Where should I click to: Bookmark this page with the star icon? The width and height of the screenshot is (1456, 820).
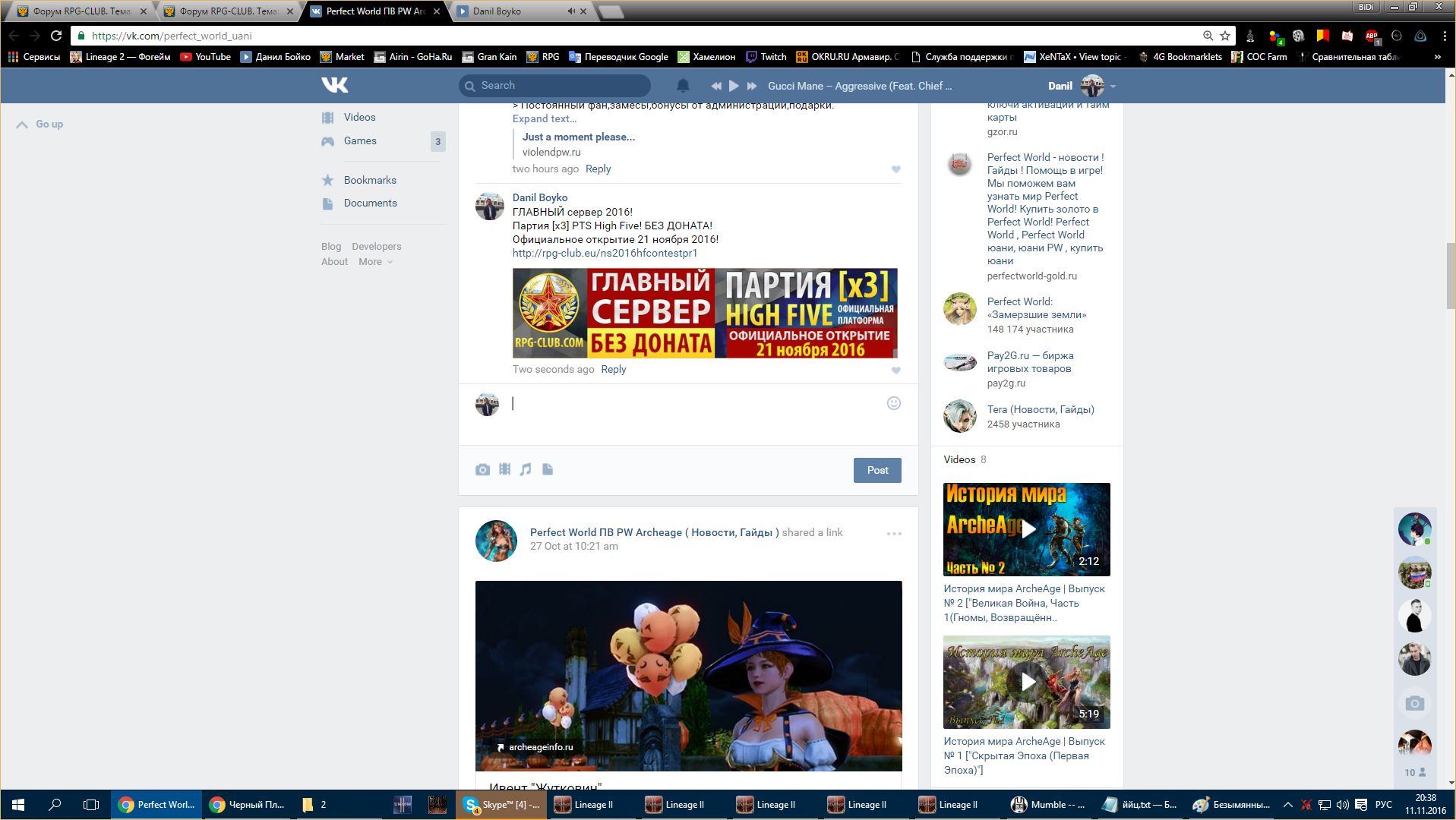coord(1225,36)
